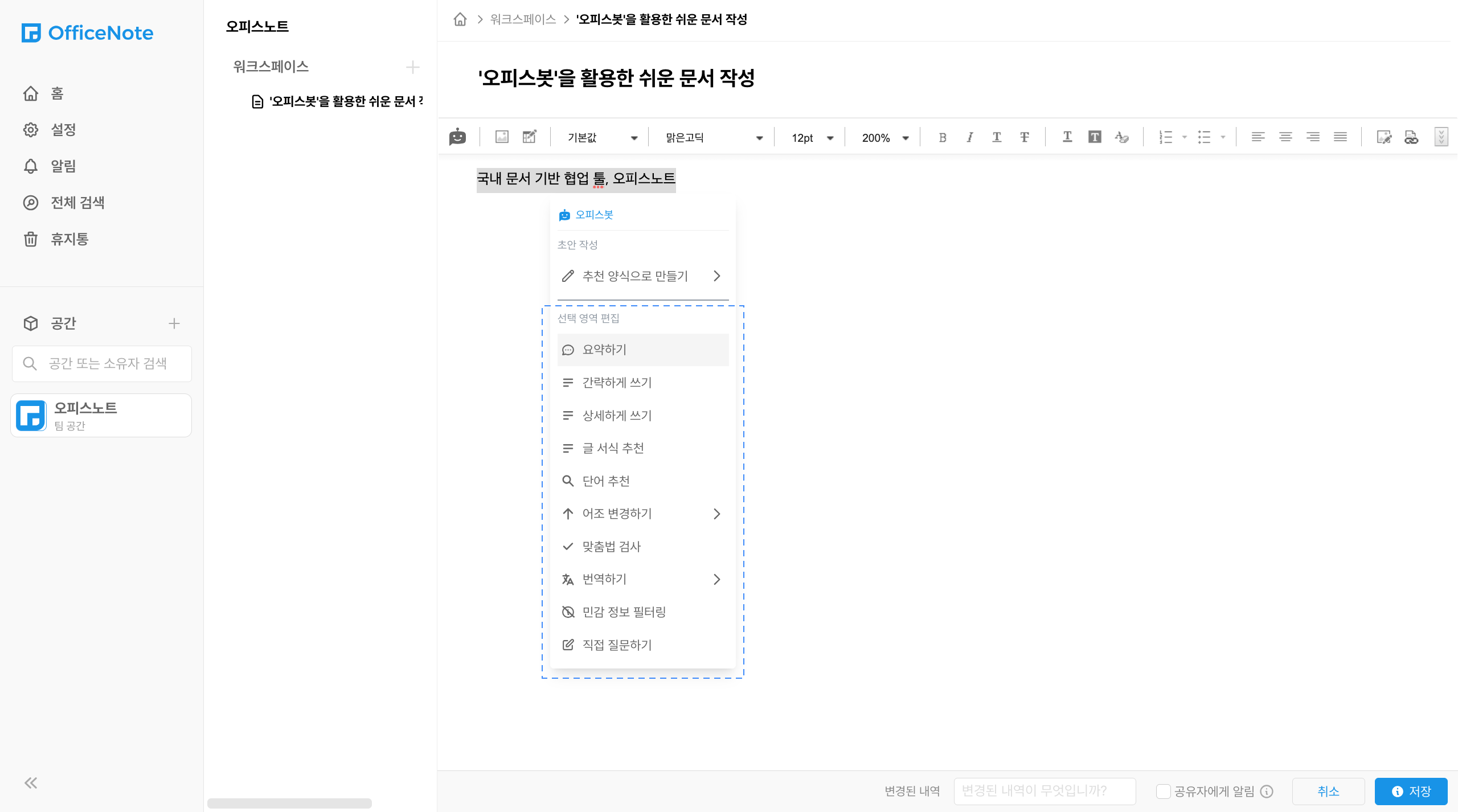Click the 취소 cancel button
1458x812 pixels.
point(1328,792)
